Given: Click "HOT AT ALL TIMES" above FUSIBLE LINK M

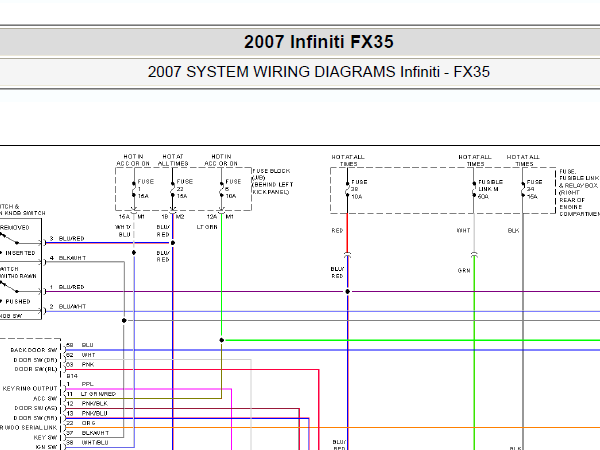Looking at the screenshot, I should click(x=475, y=160).
